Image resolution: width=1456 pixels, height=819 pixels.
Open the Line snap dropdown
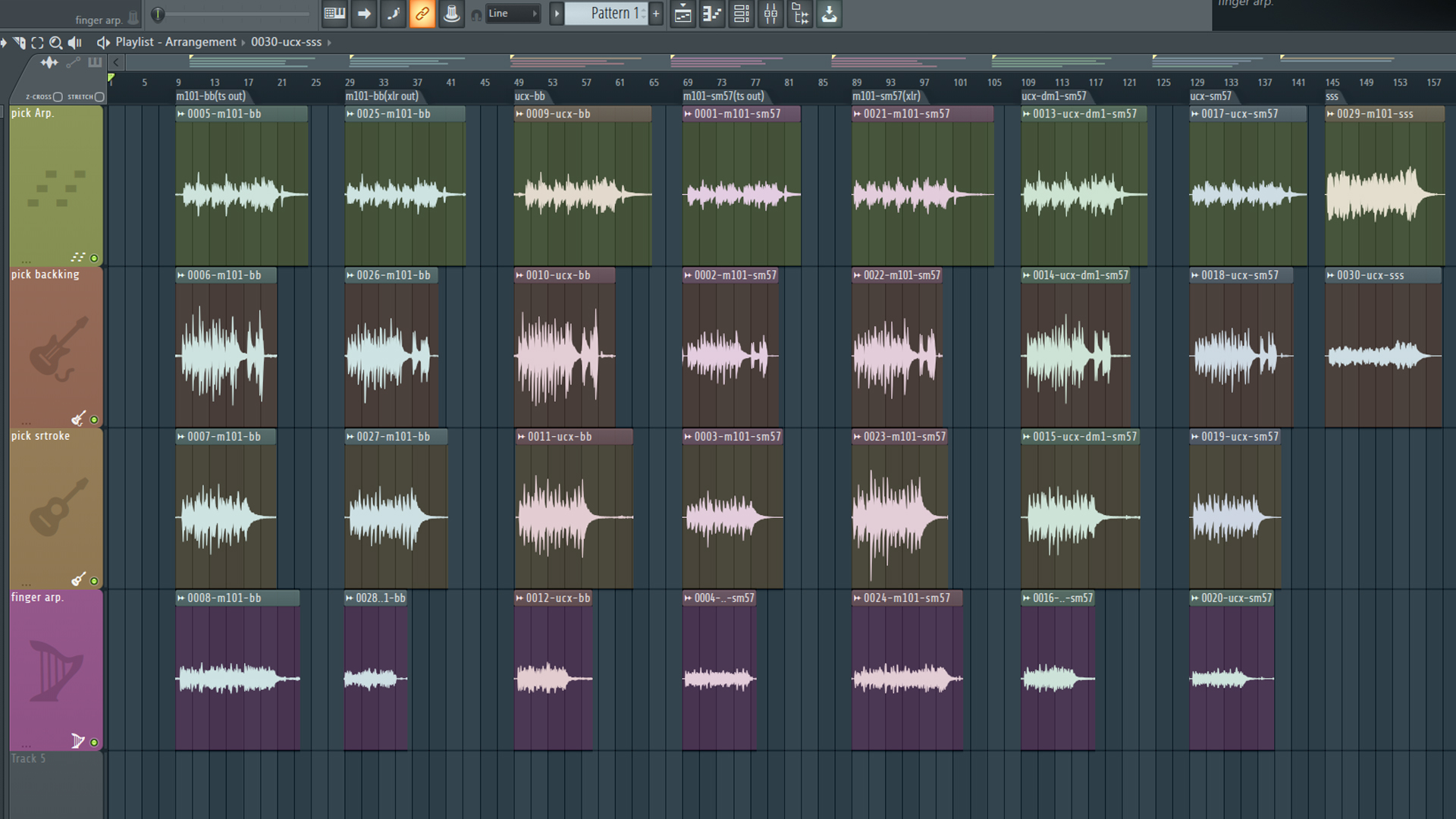513,14
